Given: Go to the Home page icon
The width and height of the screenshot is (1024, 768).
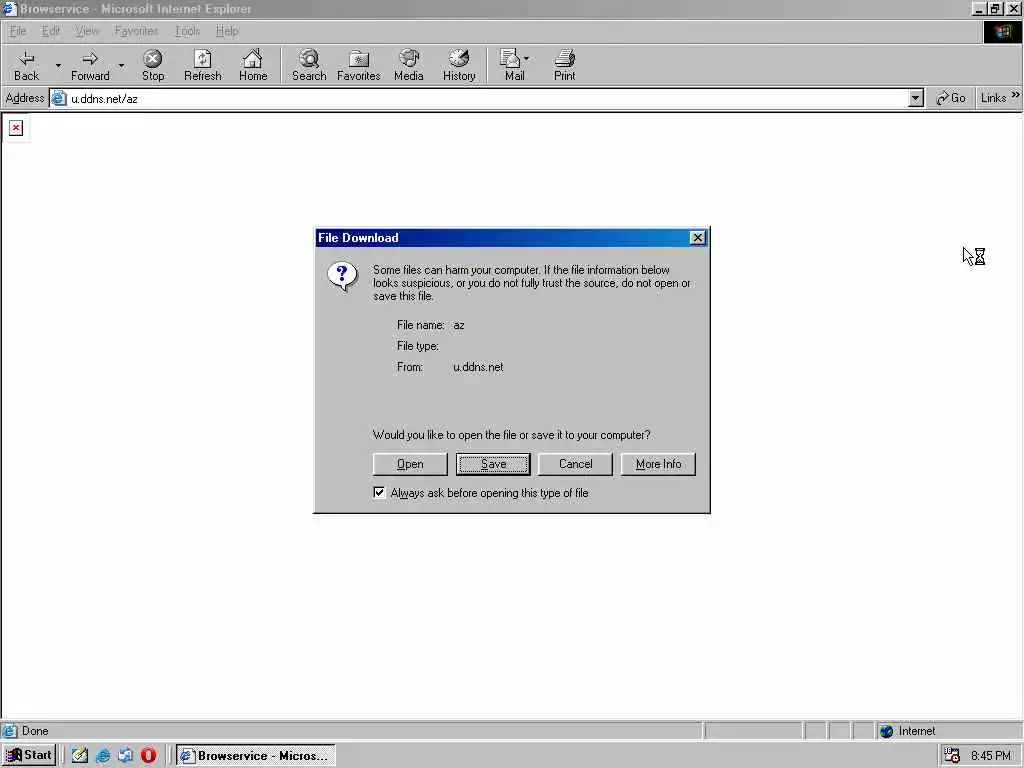Looking at the screenshot, I should click(x=253, y=65).
